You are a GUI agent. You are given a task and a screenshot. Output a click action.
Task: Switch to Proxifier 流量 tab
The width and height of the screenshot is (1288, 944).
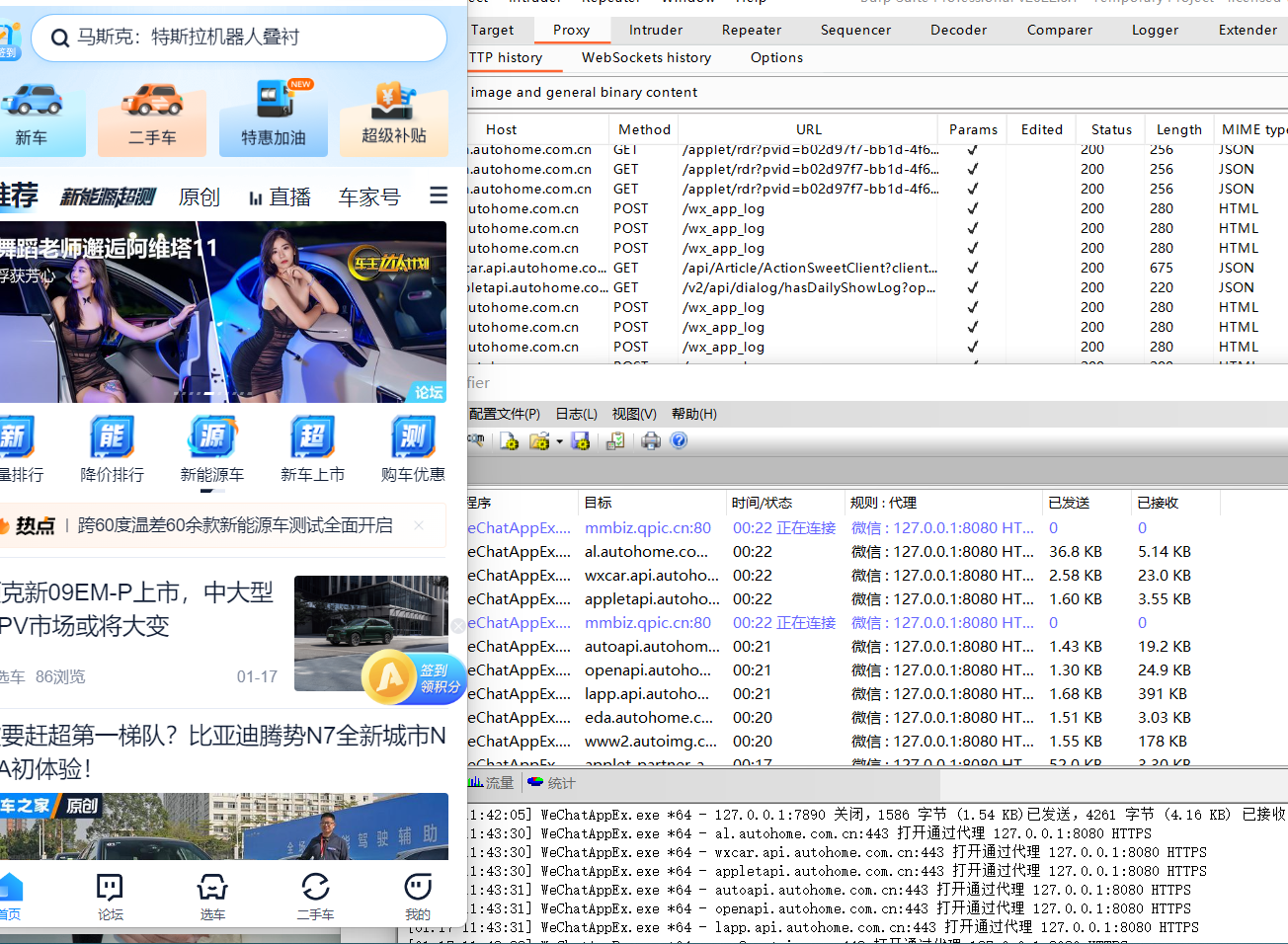(491, 783)
